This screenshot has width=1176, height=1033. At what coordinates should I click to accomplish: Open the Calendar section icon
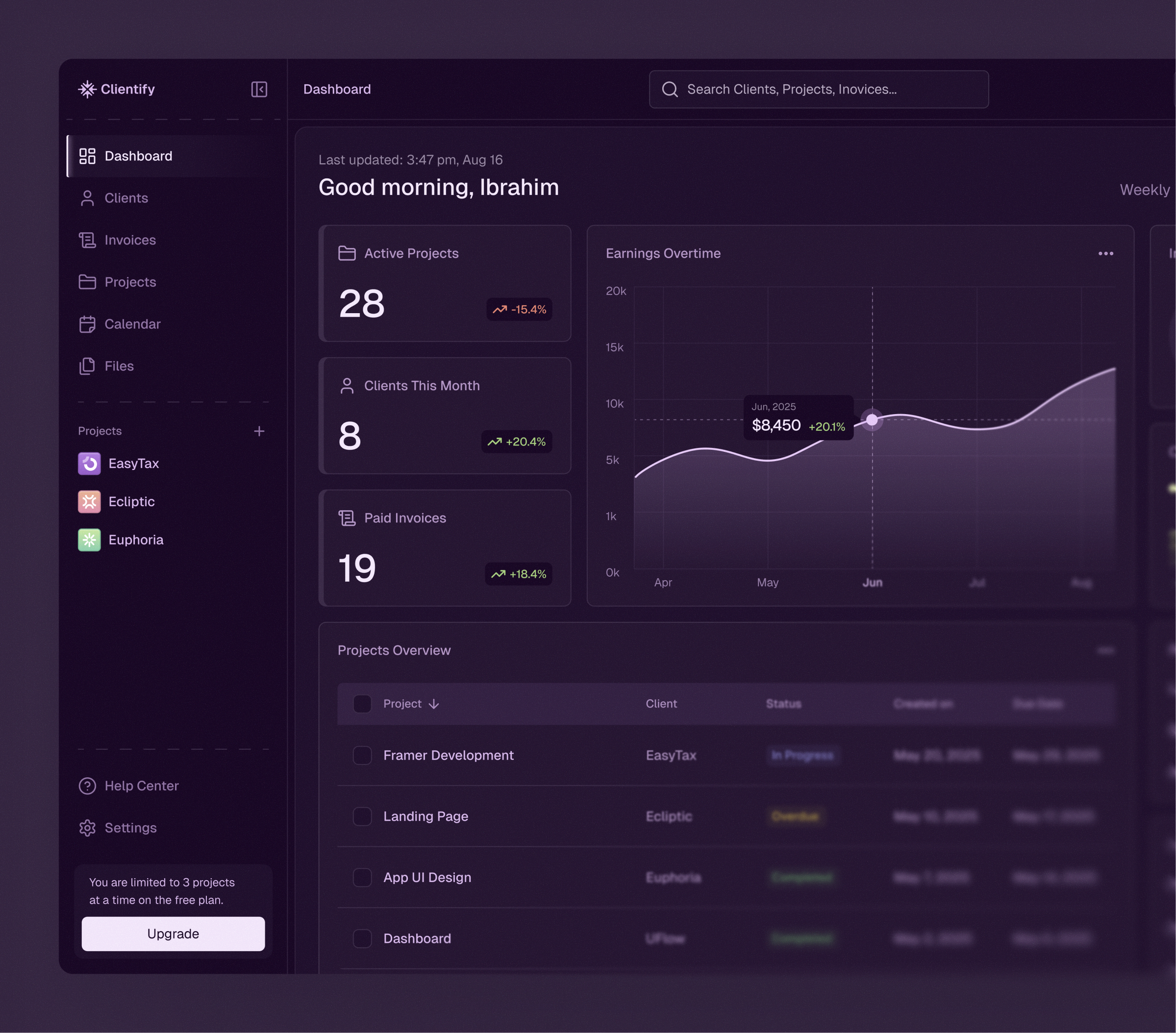tap(87, 324)
